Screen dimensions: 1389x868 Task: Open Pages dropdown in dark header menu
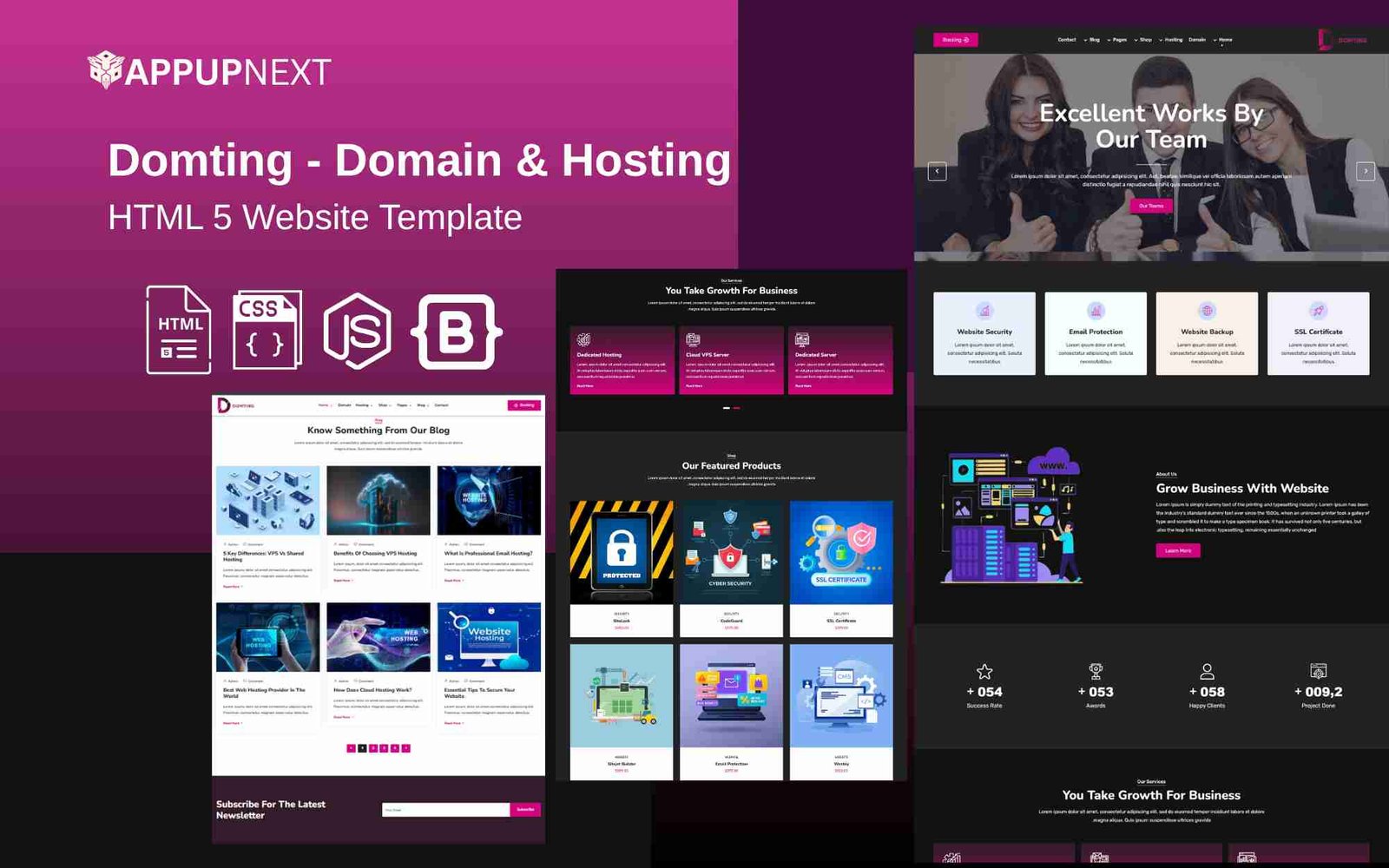tap(1118, 40)
